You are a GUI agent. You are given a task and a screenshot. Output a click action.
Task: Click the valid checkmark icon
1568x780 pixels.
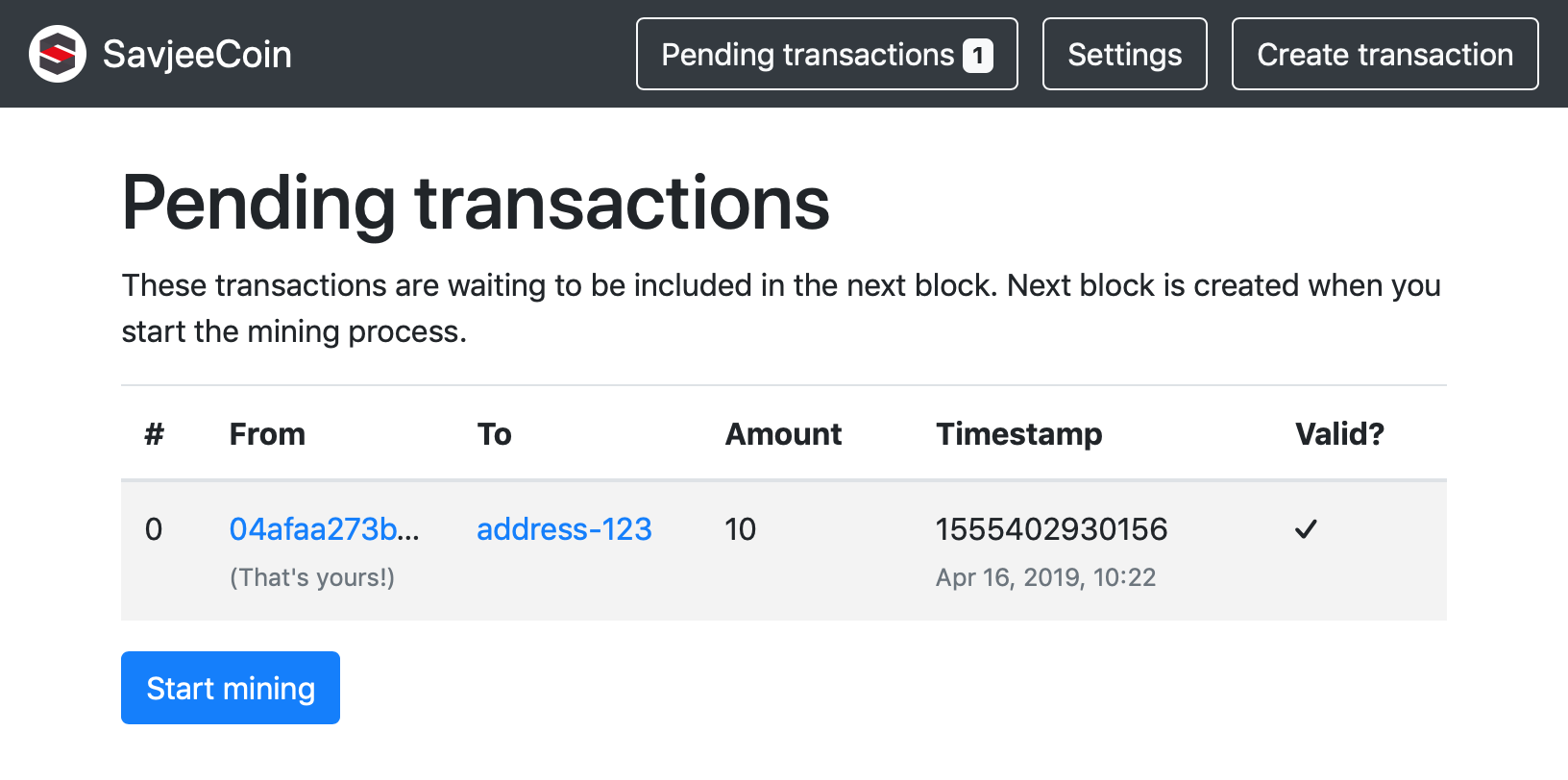(x=1306, y=529)
